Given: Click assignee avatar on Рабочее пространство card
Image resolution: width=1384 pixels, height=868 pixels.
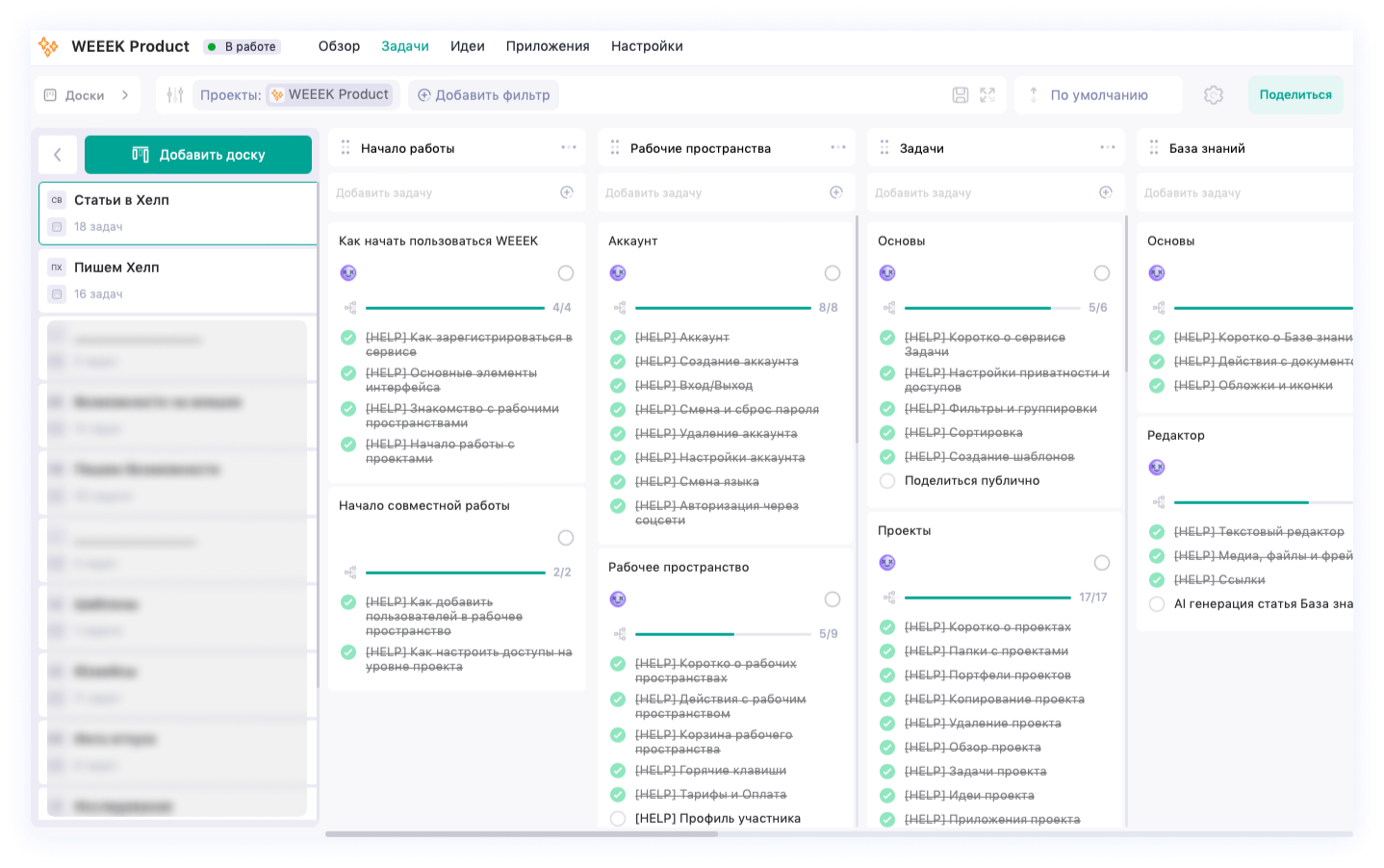Looking at the screenshot, I should point(618,600).
